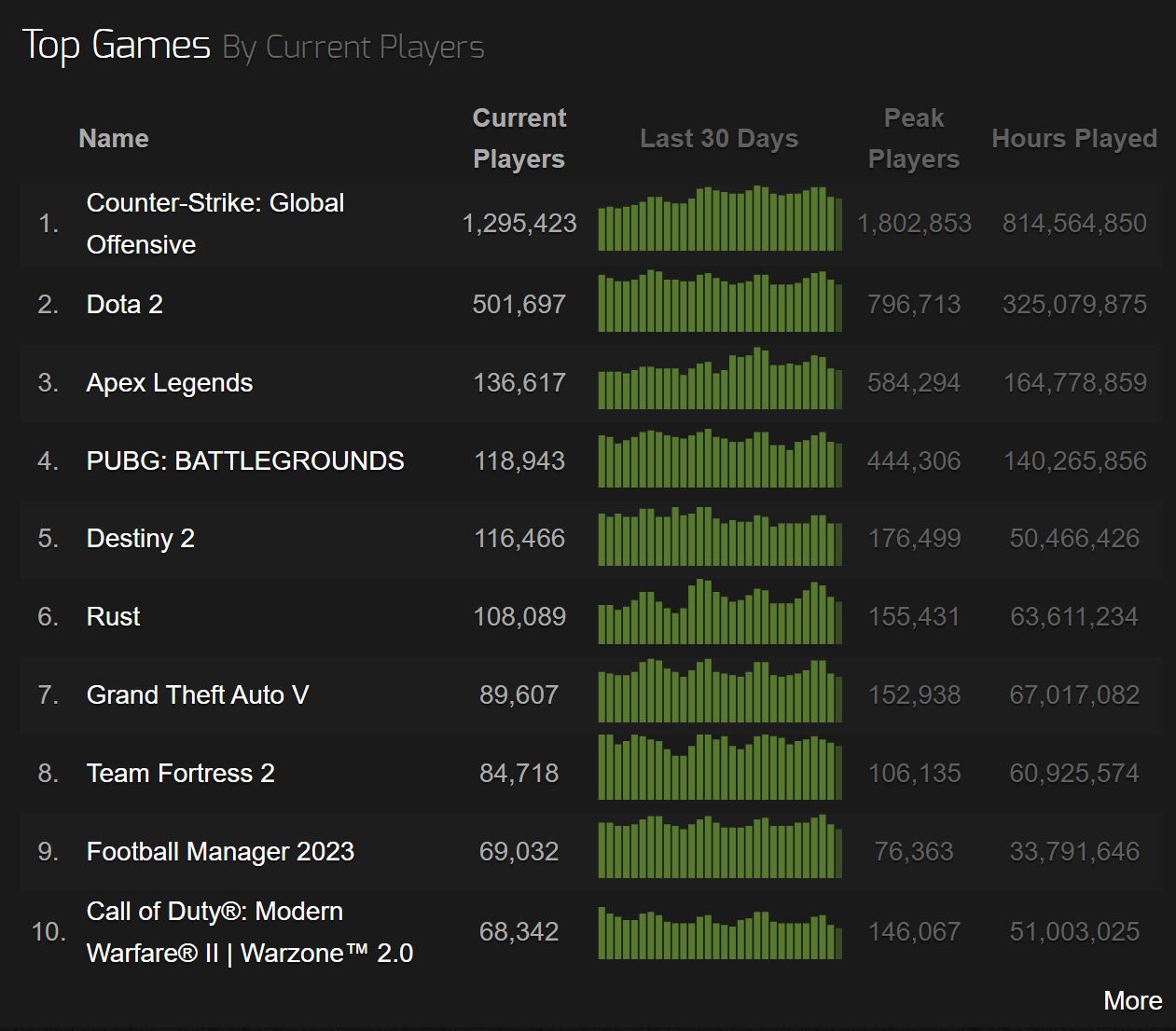
Task: Click the Last 30 Days column header
Action: pos(719,138)
